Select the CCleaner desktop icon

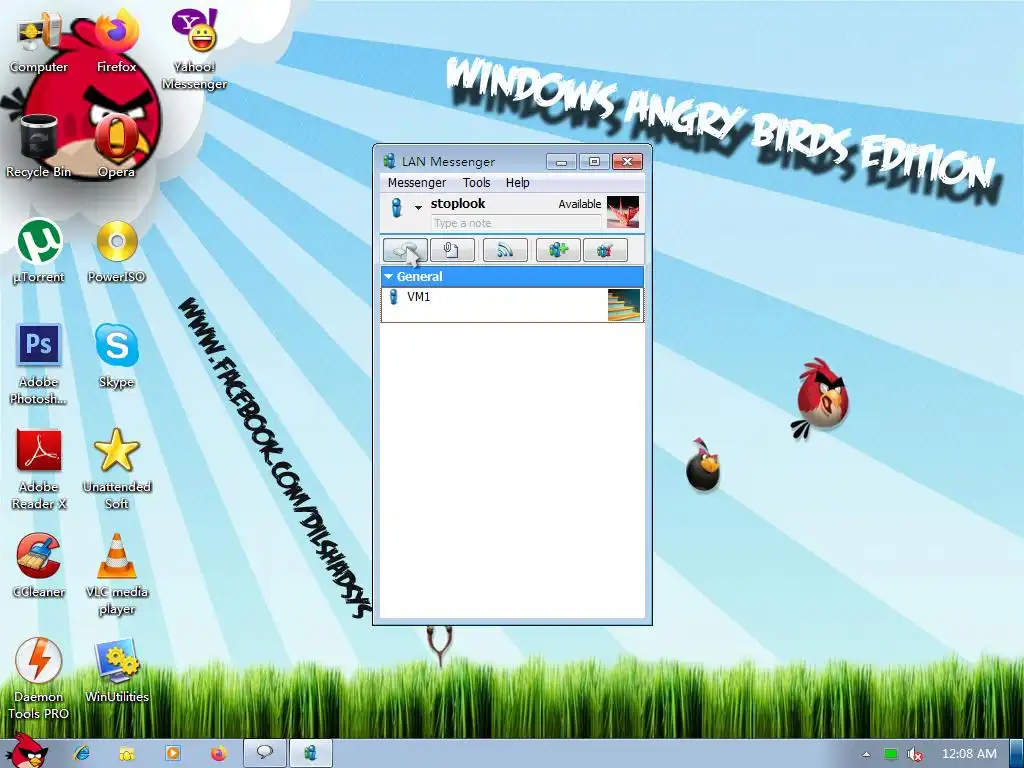tap(39, 566)
